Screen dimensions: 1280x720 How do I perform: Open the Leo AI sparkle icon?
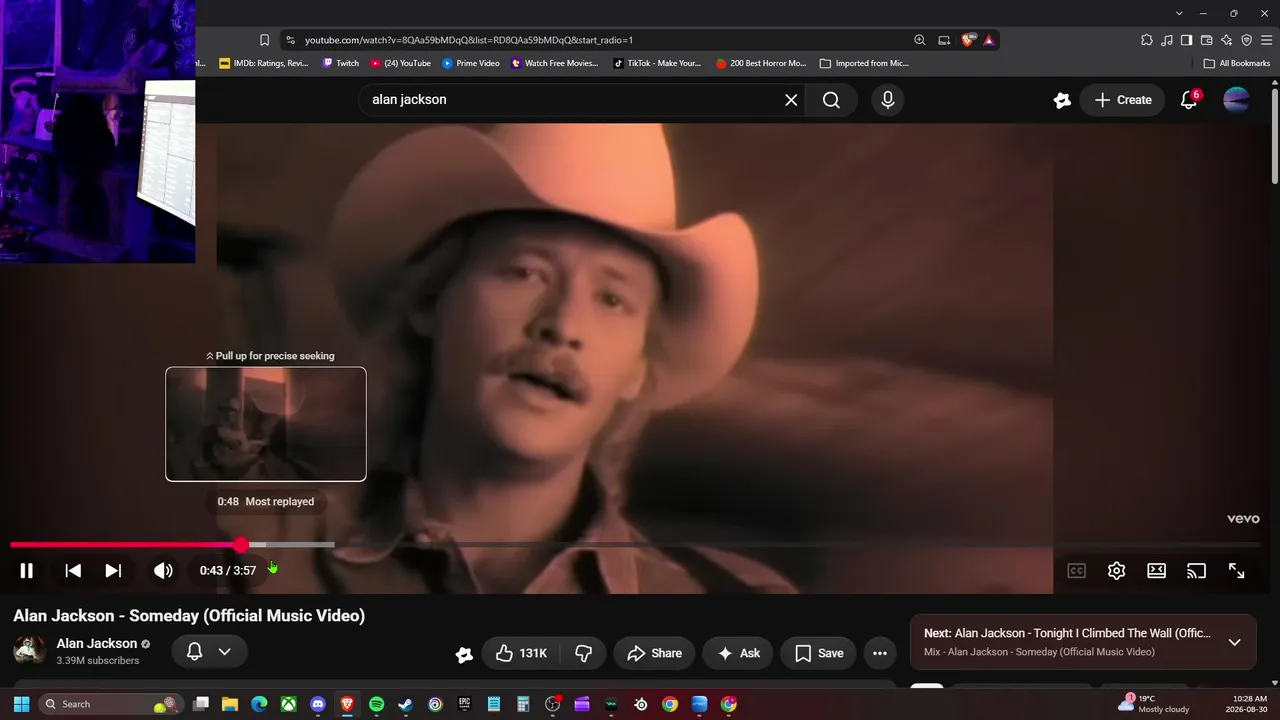(1227, 40)
